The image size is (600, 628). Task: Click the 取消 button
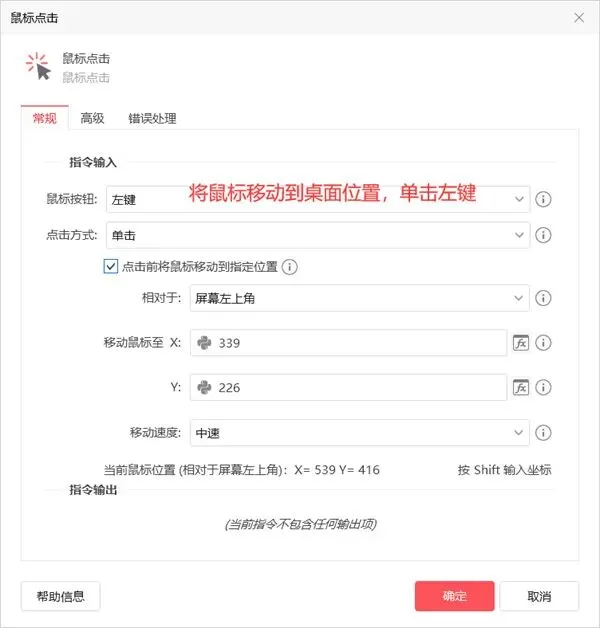539,596
